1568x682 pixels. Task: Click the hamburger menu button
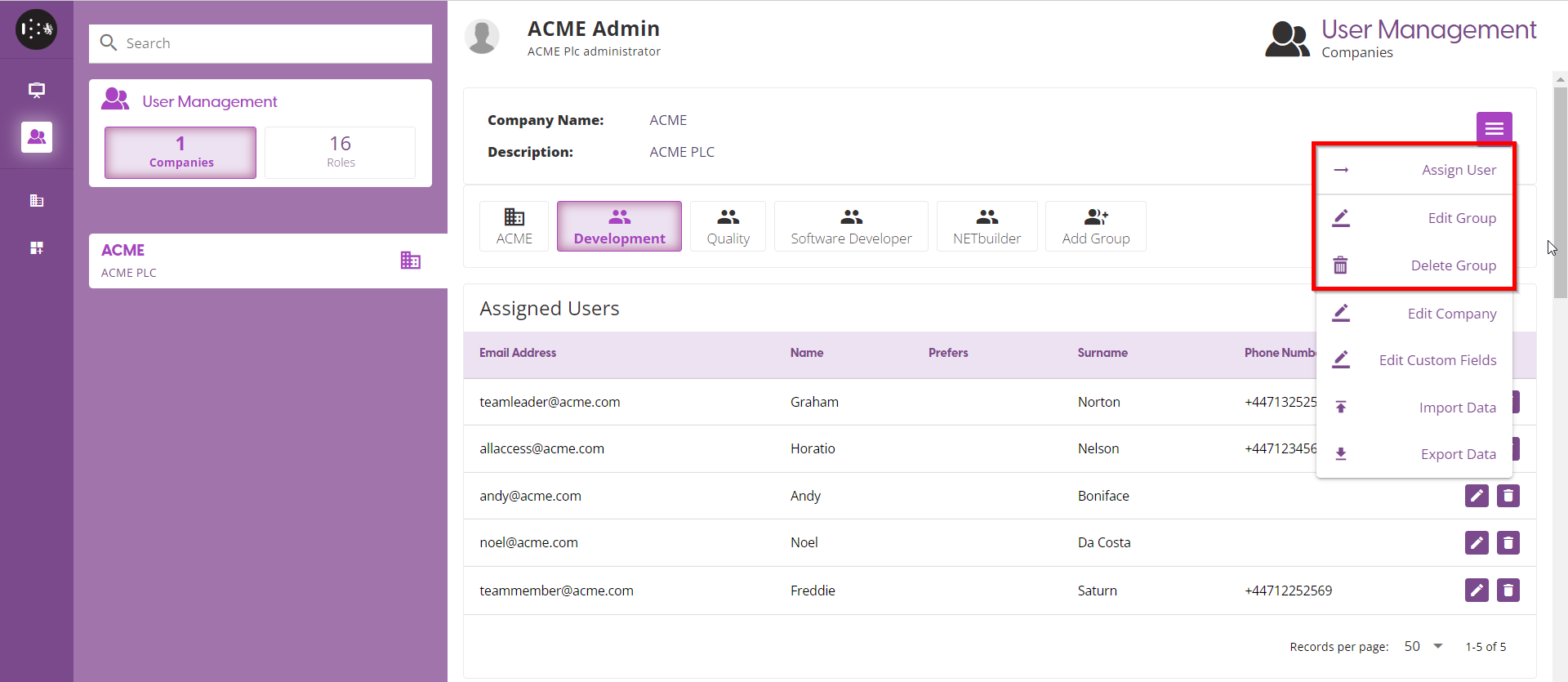click(x=1494, y=128)
